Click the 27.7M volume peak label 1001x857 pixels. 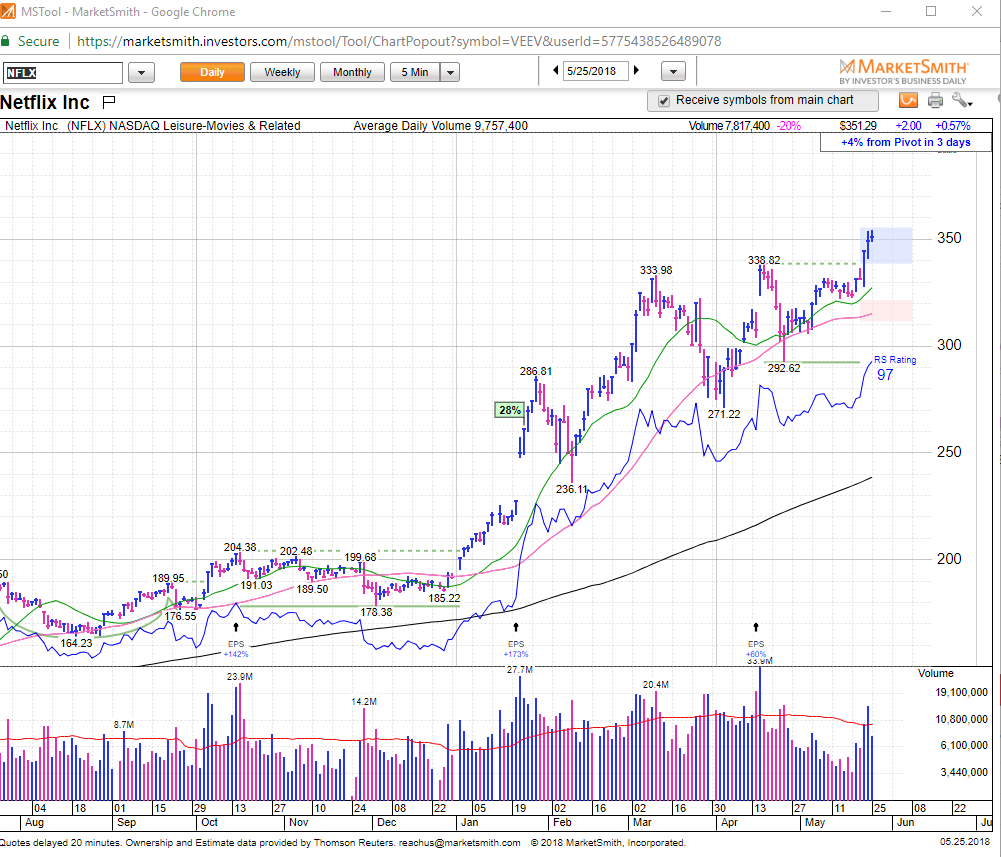(x=520, y=670)
